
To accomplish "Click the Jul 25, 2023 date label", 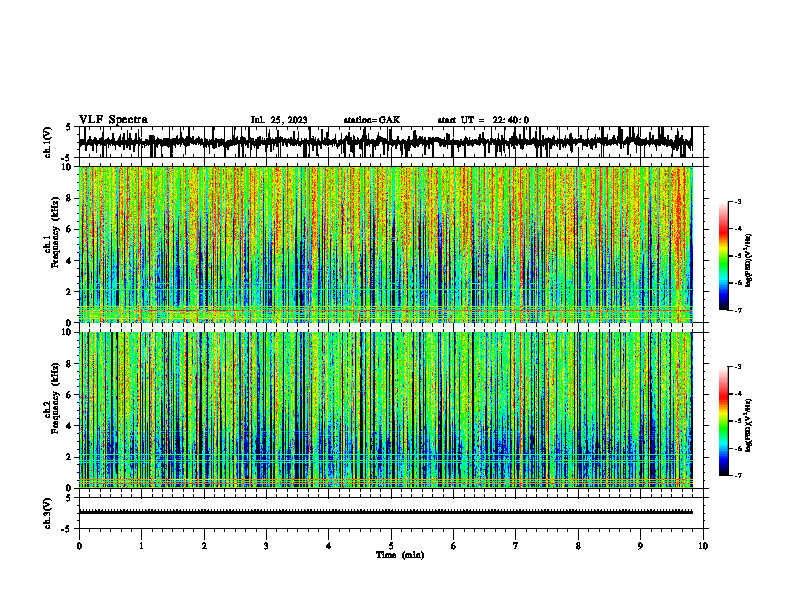I will [x=279, y=120].
